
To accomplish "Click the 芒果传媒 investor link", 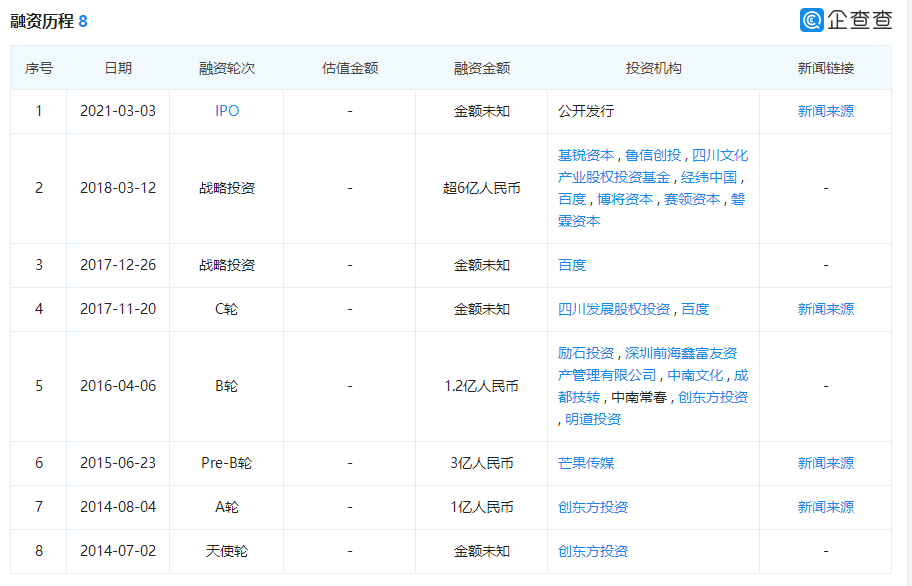I will (586, 463).
